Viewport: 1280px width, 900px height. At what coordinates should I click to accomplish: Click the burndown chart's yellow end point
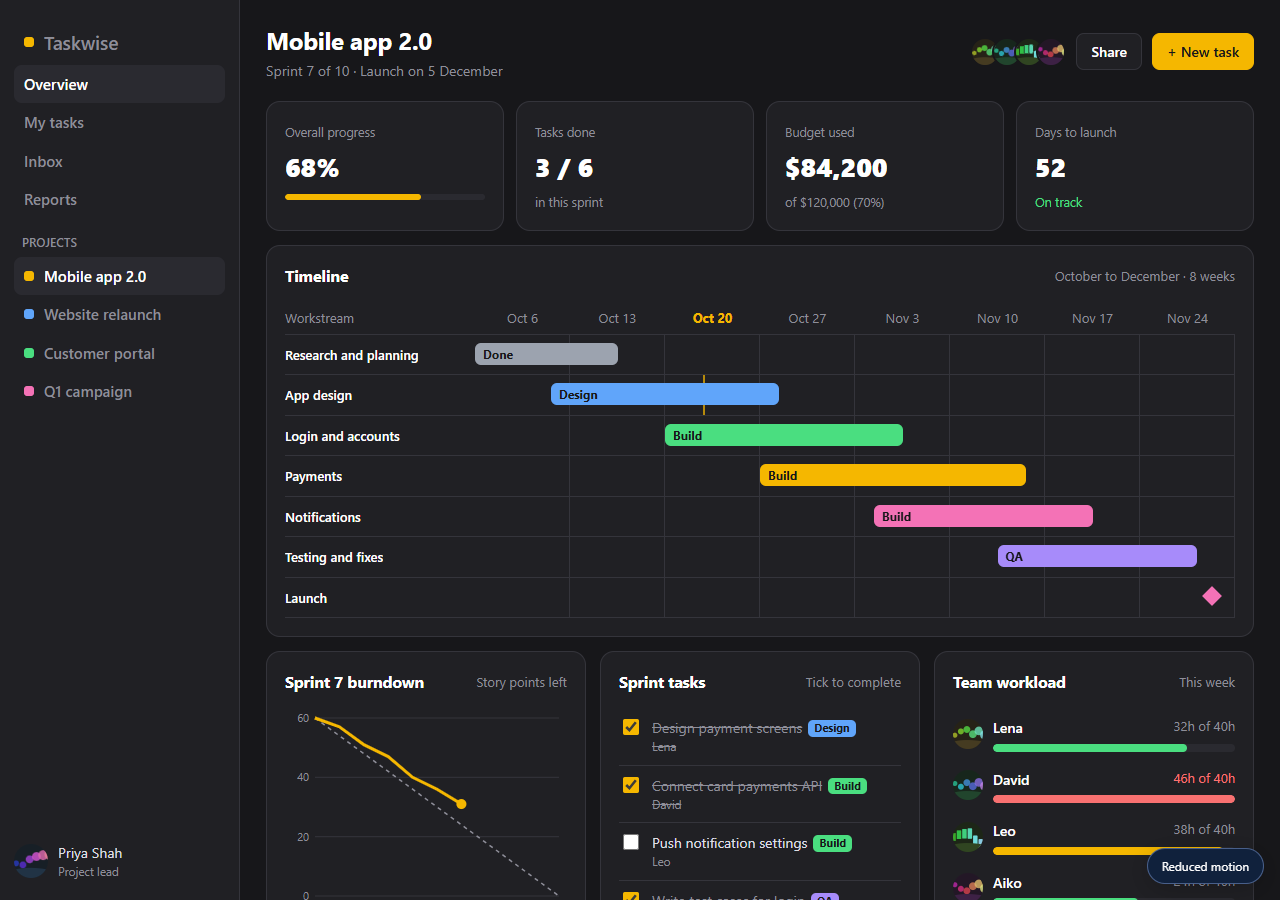461,804
